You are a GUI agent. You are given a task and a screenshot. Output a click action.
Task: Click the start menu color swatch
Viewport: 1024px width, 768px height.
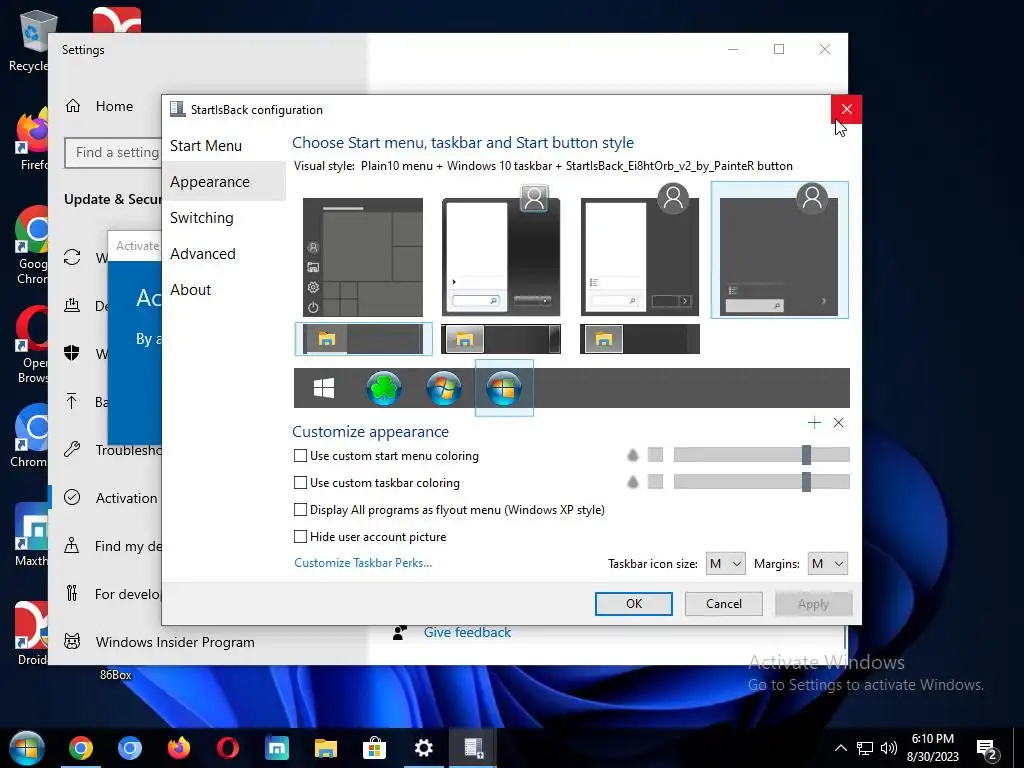coord(655,455)
